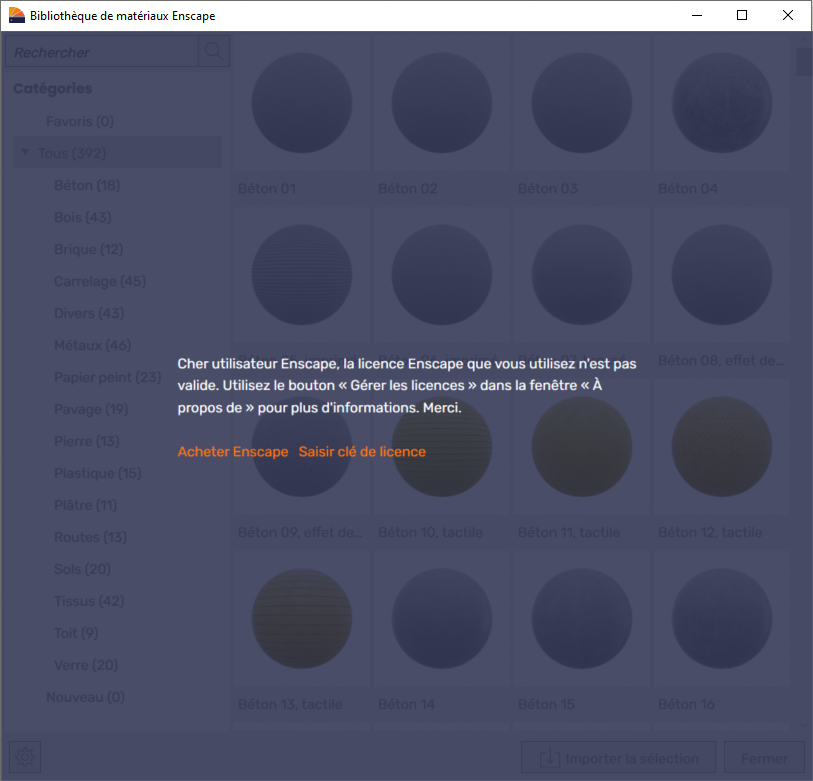Viewport: 813px width, 781px height.
Task: Select the Brique (12) category
Action: coord(89,249)
